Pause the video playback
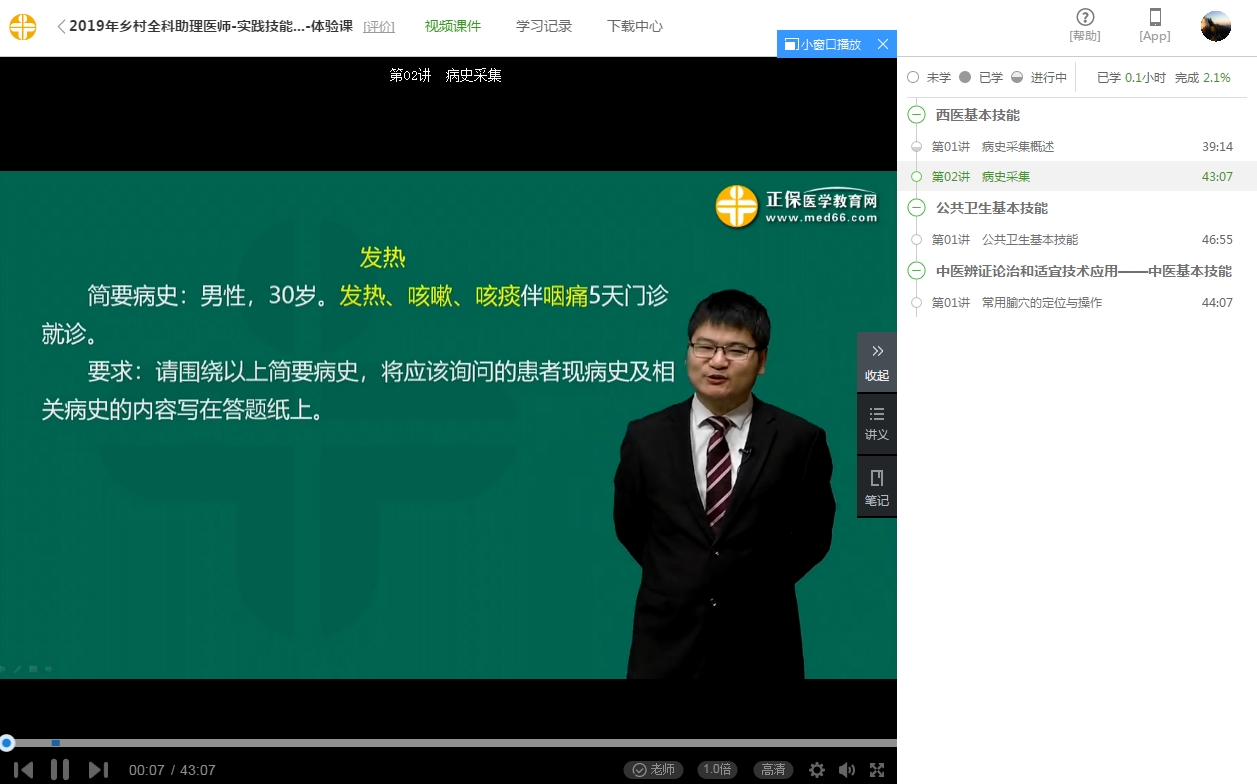The height and width of the screenshot is (784, 1257). 60,769
